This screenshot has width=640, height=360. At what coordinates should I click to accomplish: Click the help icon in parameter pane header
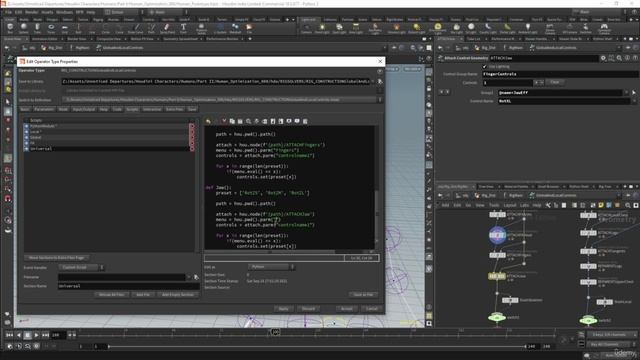[635, 58]
